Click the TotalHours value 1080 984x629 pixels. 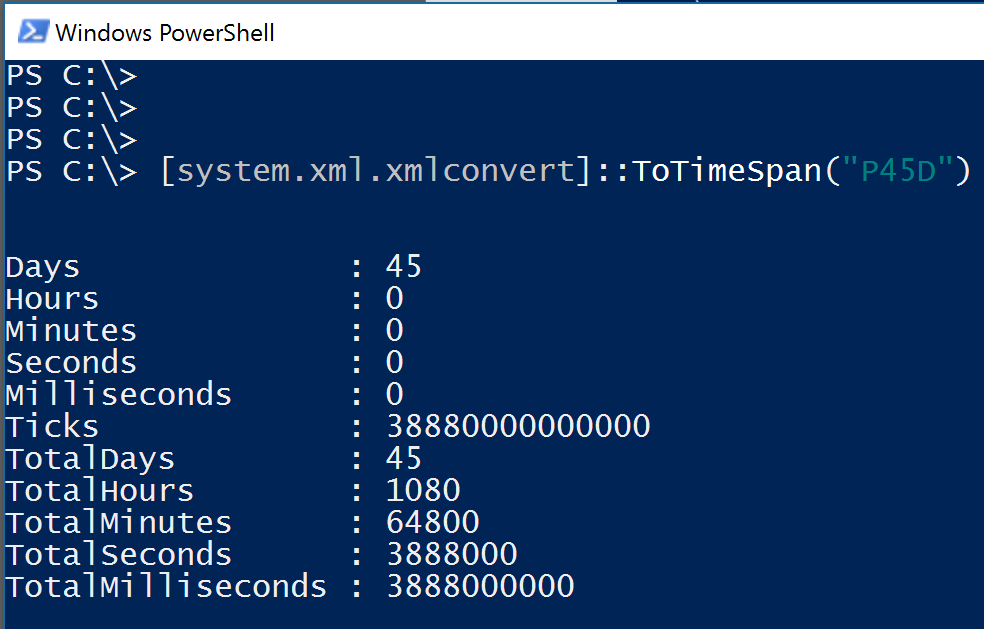pyautogui.click(x=422, y=490)
